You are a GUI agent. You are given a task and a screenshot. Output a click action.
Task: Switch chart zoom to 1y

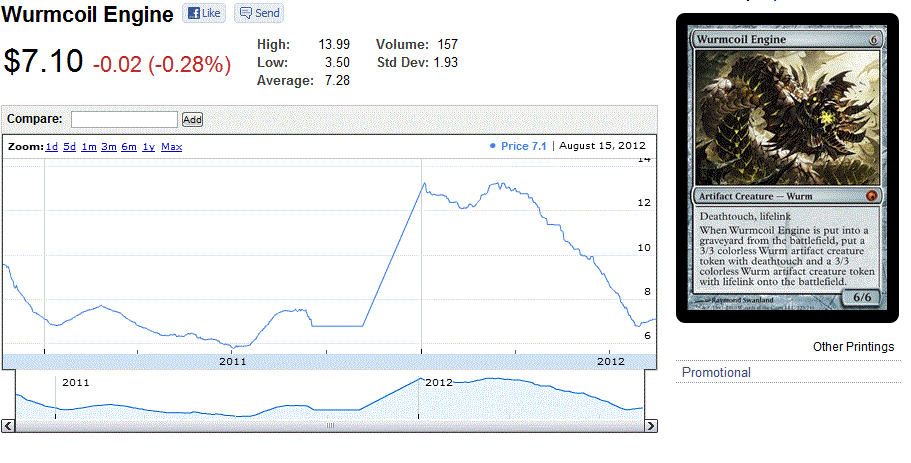[148, 147]
